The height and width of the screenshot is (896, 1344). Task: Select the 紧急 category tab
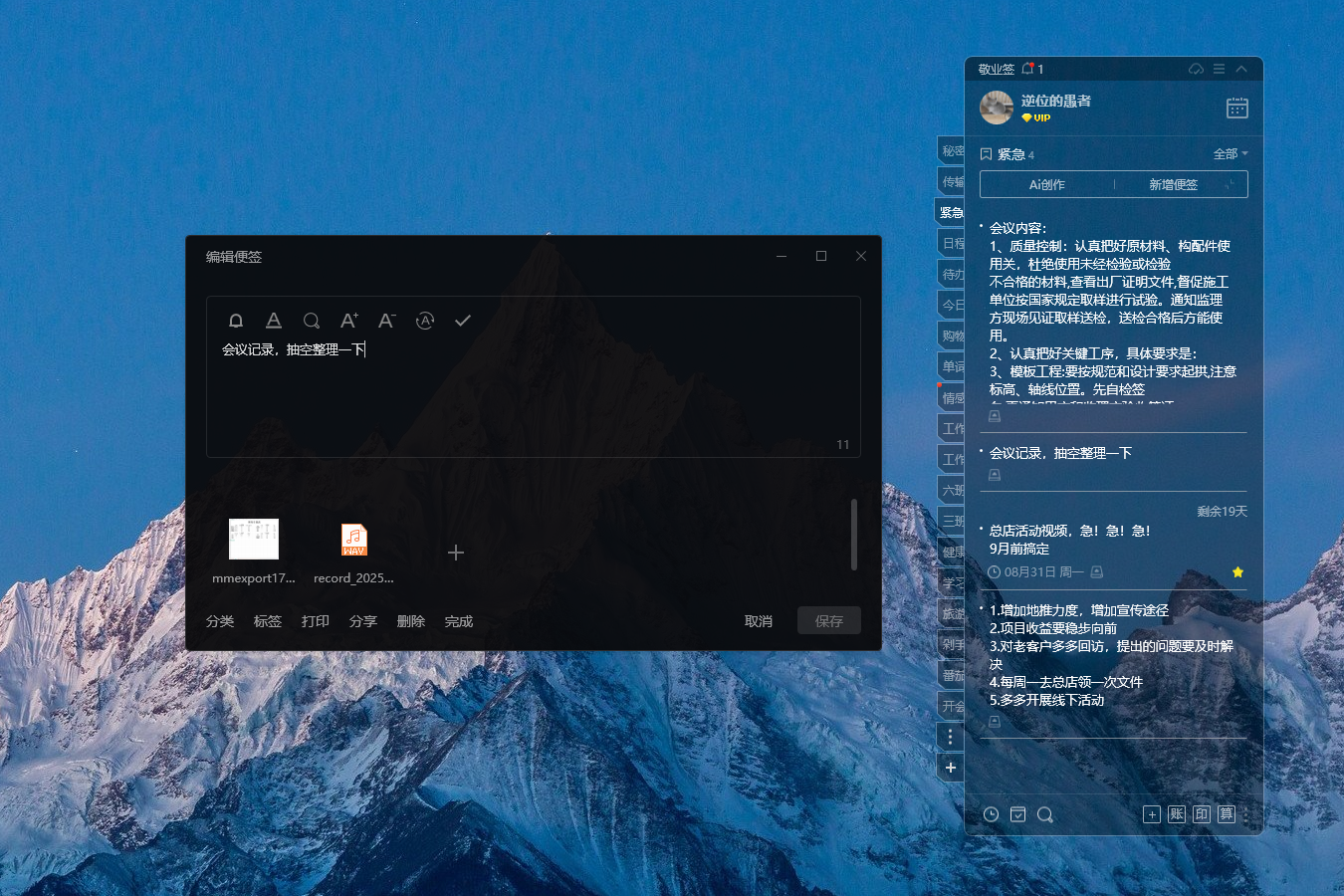coord(951,213)
